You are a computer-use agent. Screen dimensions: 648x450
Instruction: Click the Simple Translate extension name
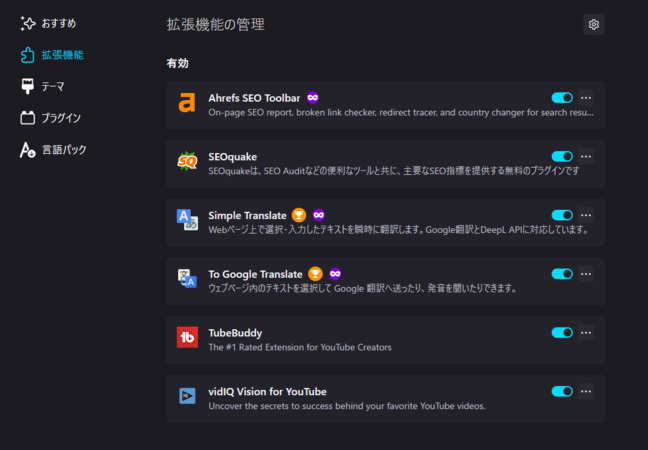point(247,215)
